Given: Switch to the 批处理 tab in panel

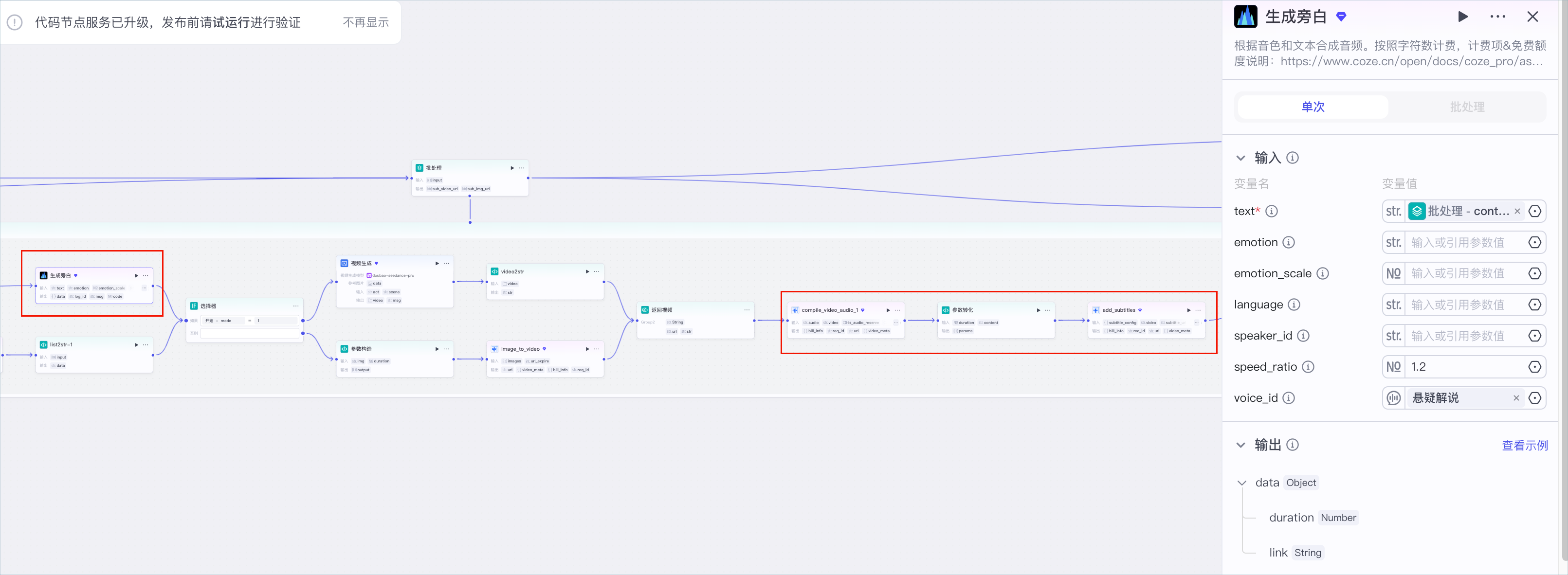Looking at the screenshot, I should click(x=1467, y=107).
